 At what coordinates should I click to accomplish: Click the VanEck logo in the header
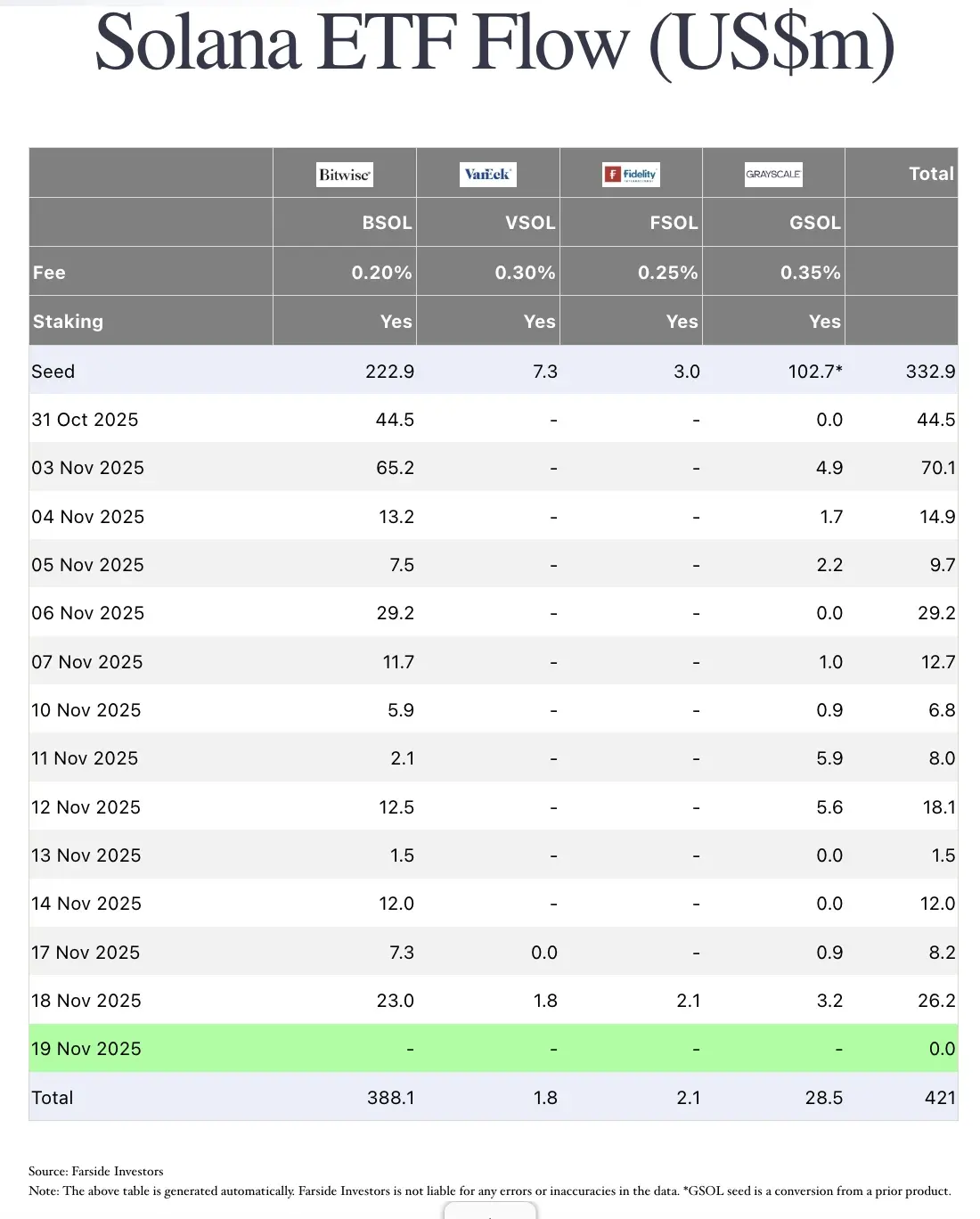coord(487,175)
